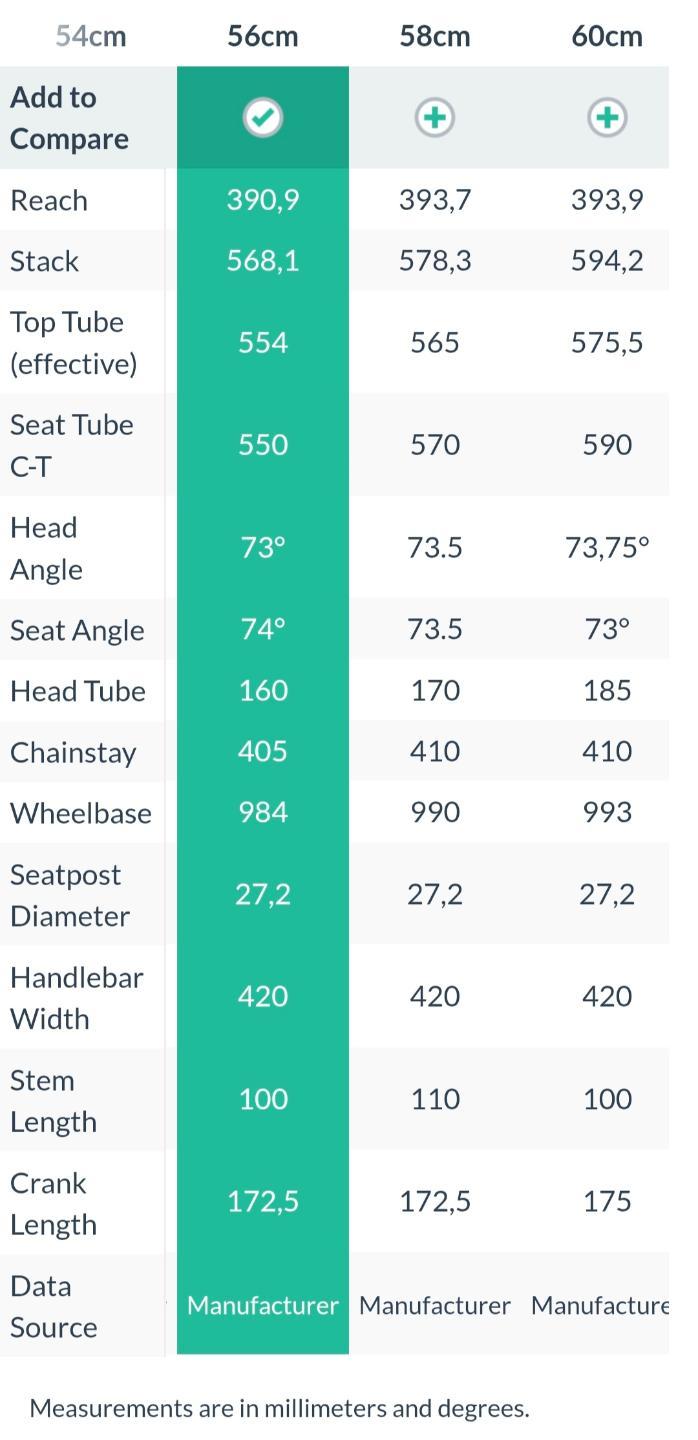698x1440 pixels.
Task: Click the Data Source row label
Action: click(54, 1306)
